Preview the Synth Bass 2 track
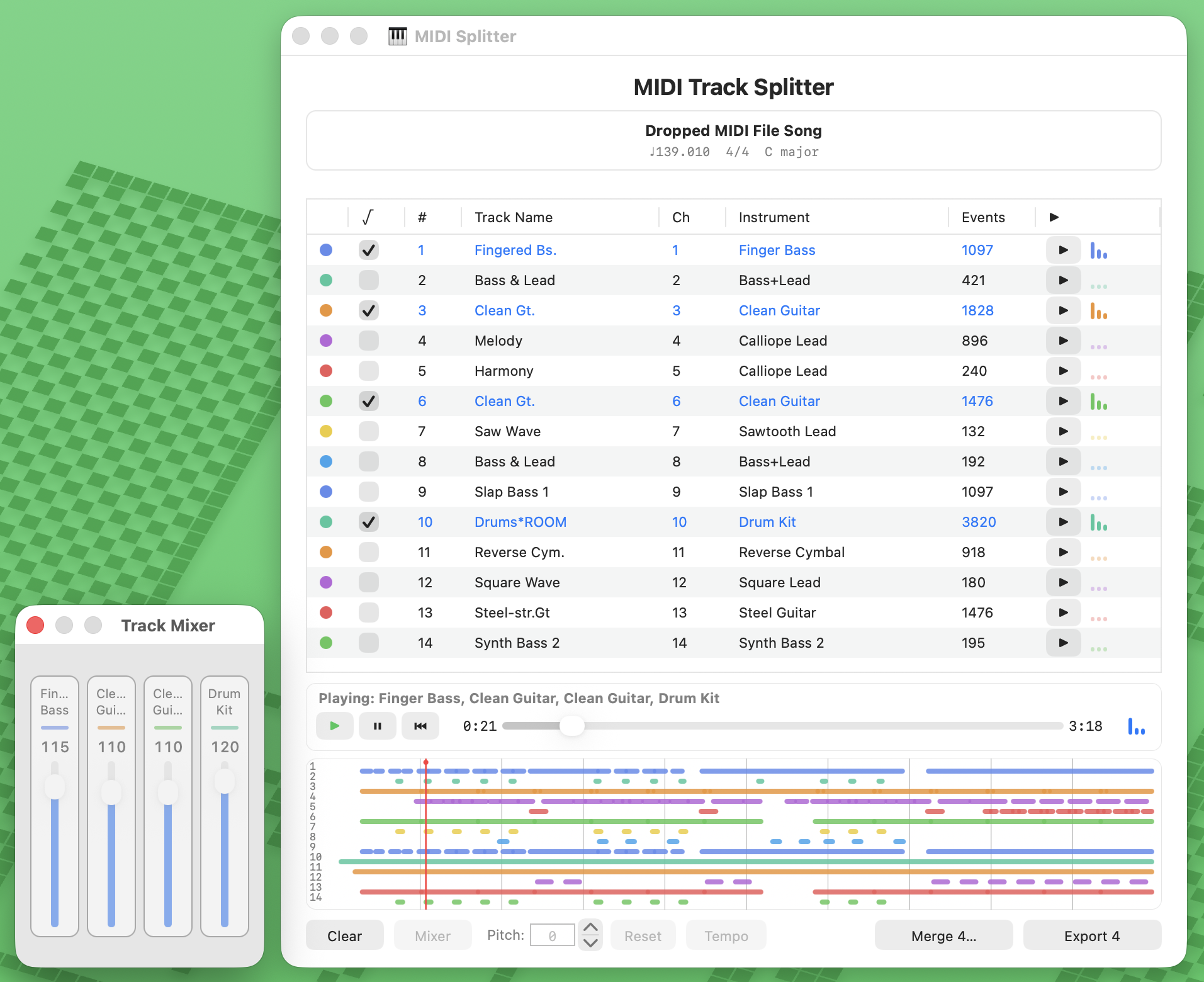The width and height of the screenshot is (1204, 982). pos(1063,643)
